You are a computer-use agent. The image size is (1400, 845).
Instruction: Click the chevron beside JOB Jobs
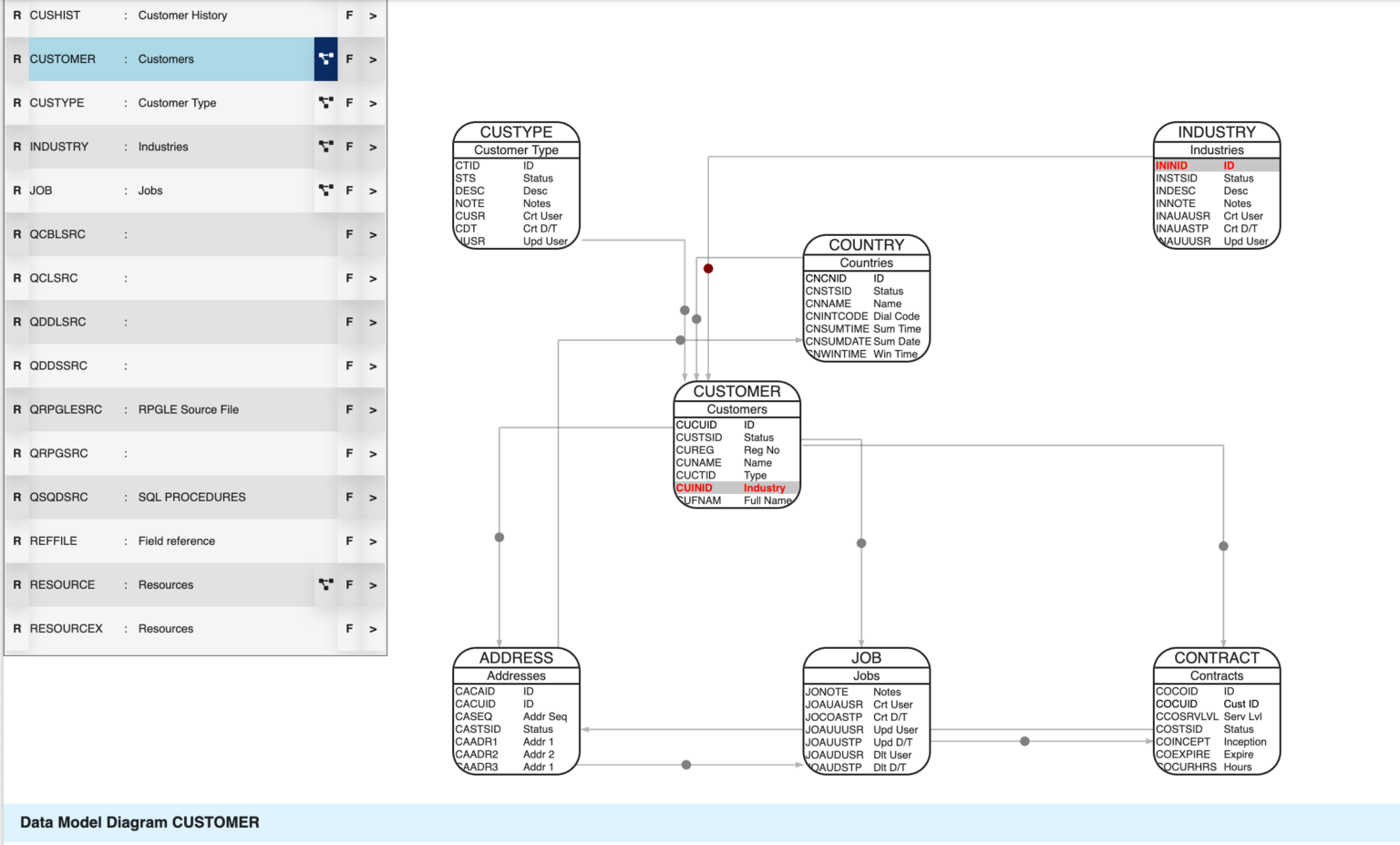click(372, 191)
